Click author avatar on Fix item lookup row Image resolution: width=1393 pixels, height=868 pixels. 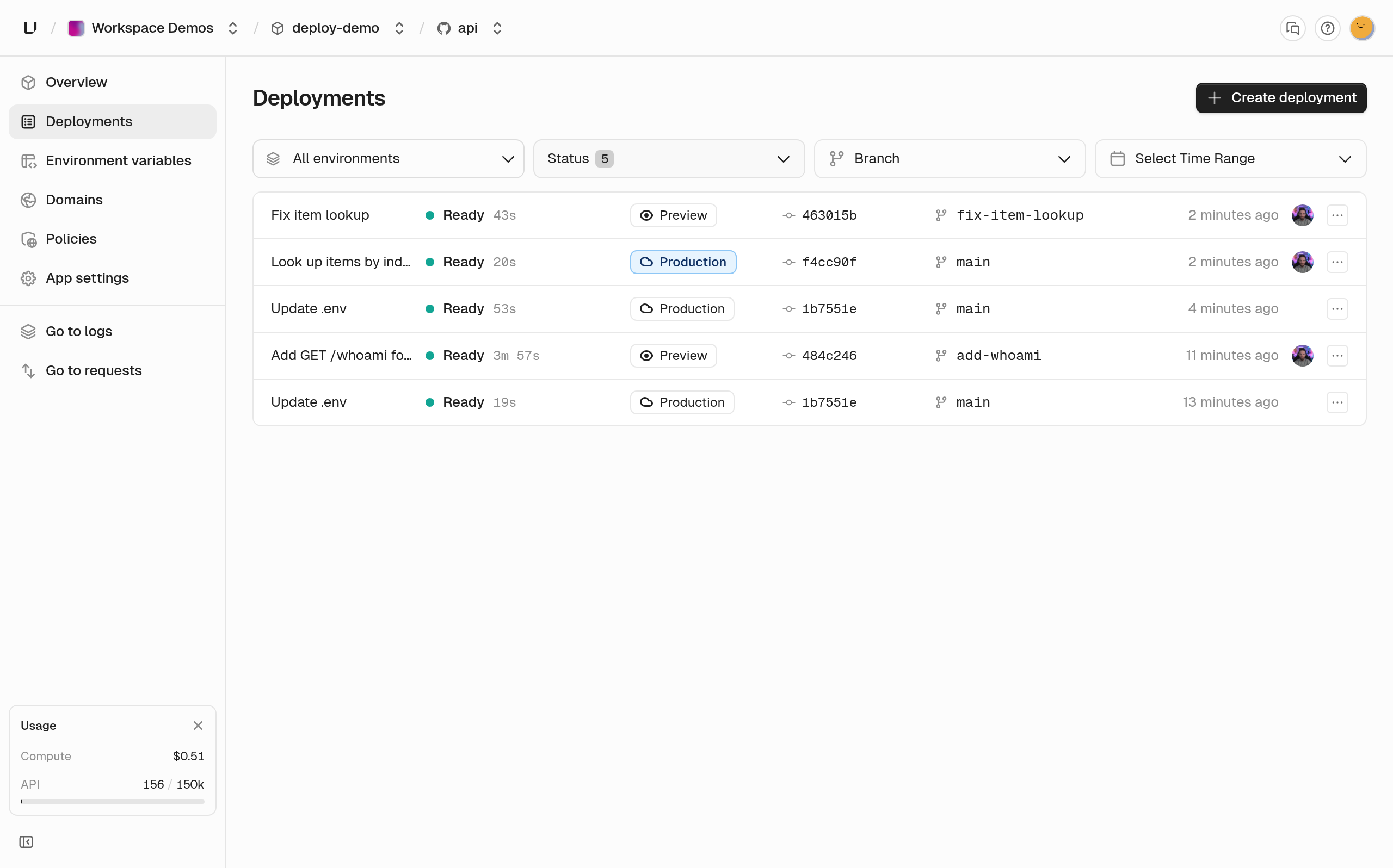tap(1302, 215)
